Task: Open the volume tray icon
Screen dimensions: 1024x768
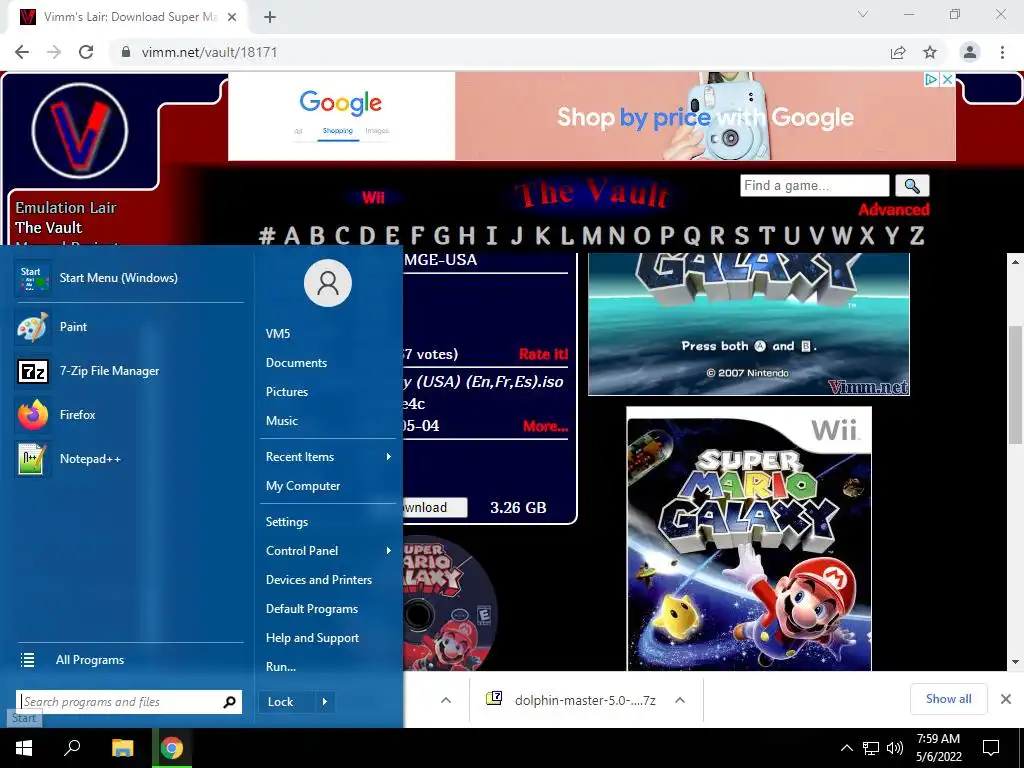Action: click(x=895, y=748)
